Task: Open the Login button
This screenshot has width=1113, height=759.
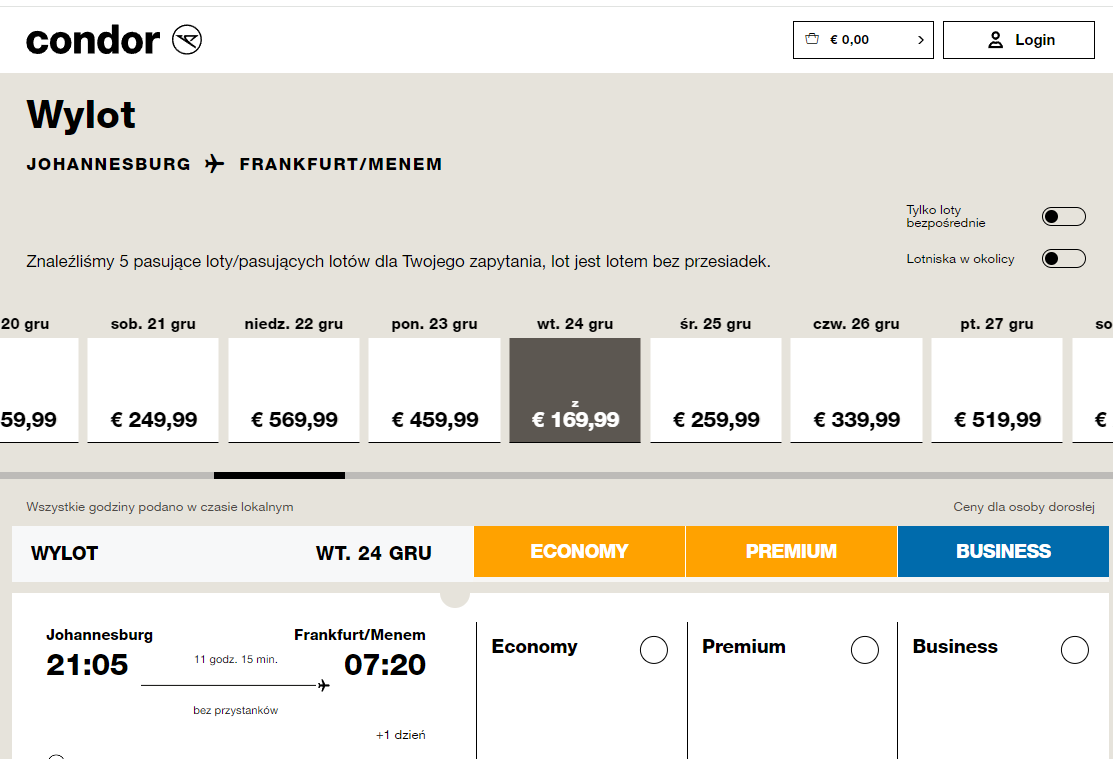Action: pos(1019,40)
